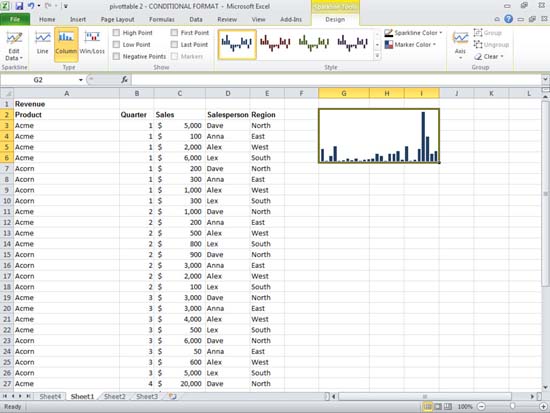Choose the green sparkline style thumbnail

tap(314, 44)
